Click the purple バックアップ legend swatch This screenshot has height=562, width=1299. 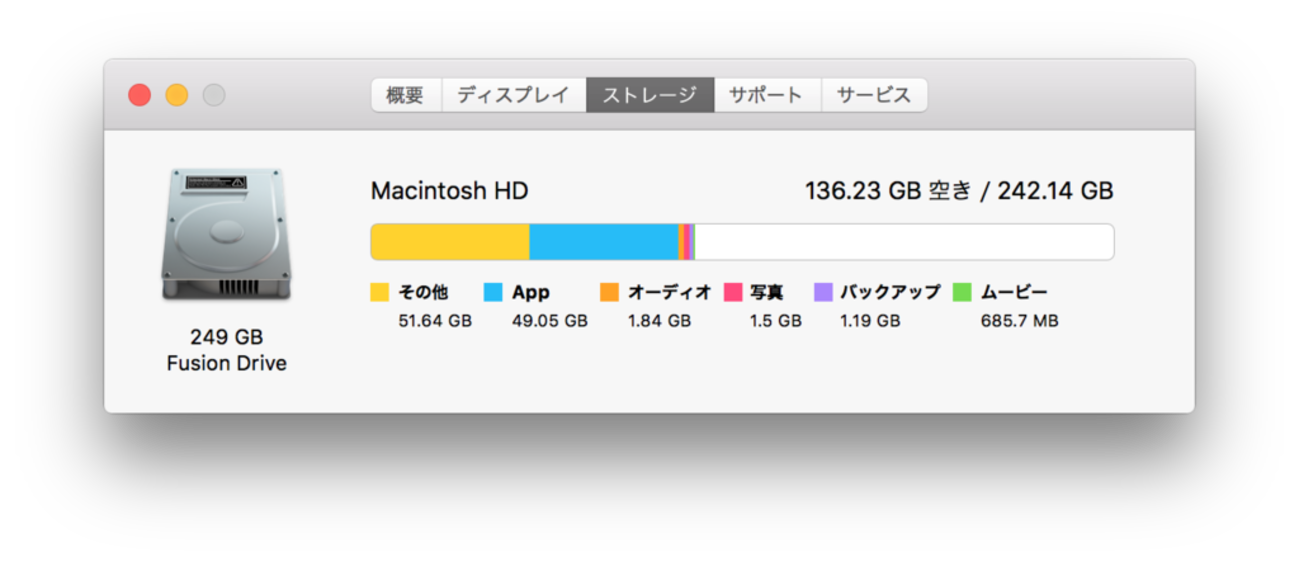pyautogui.click(x=823, y=292)
